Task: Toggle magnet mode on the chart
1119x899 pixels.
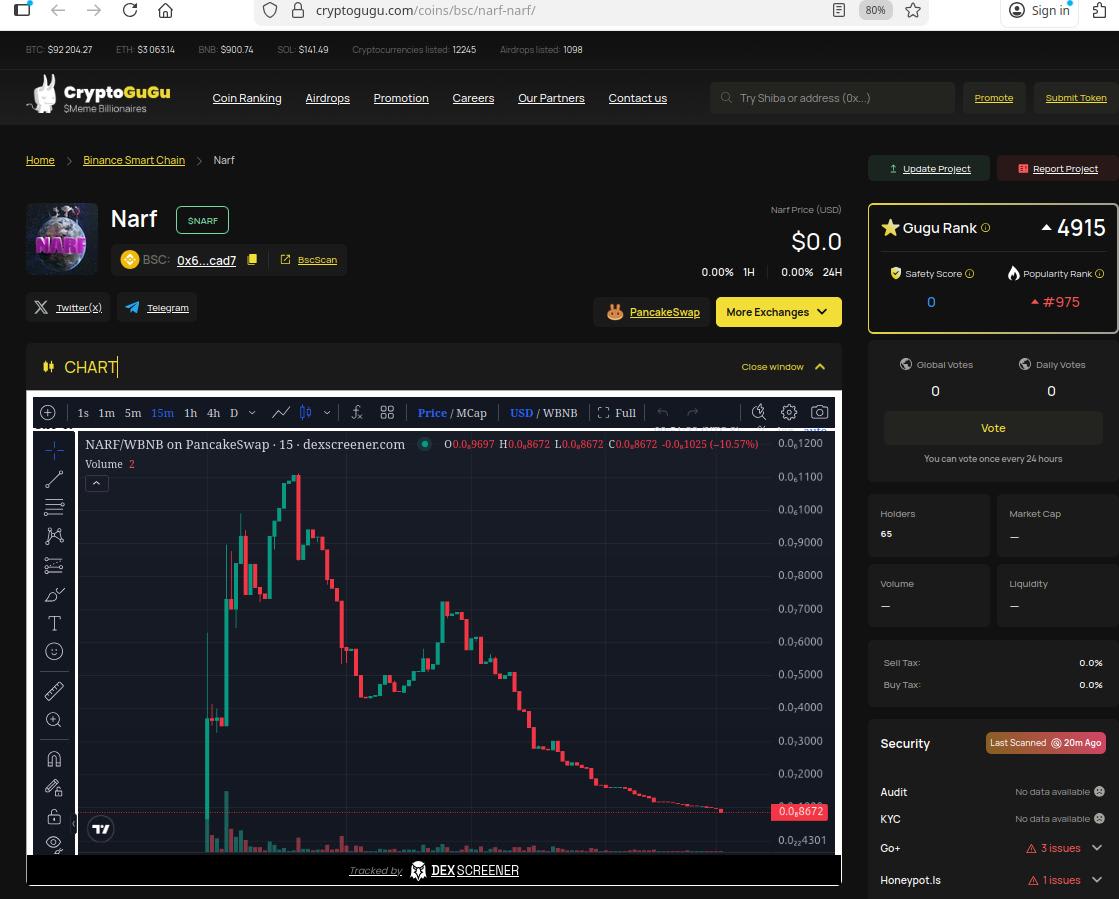Action: (54, 758)
